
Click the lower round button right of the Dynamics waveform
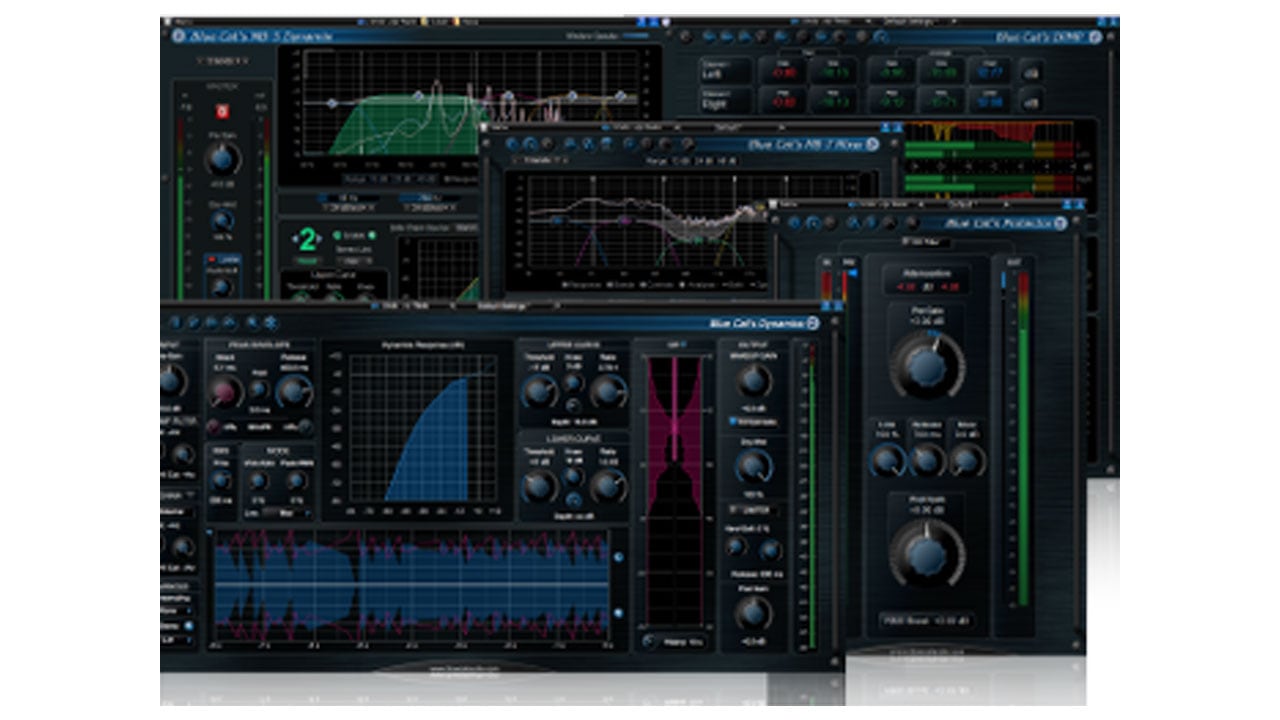619,612
